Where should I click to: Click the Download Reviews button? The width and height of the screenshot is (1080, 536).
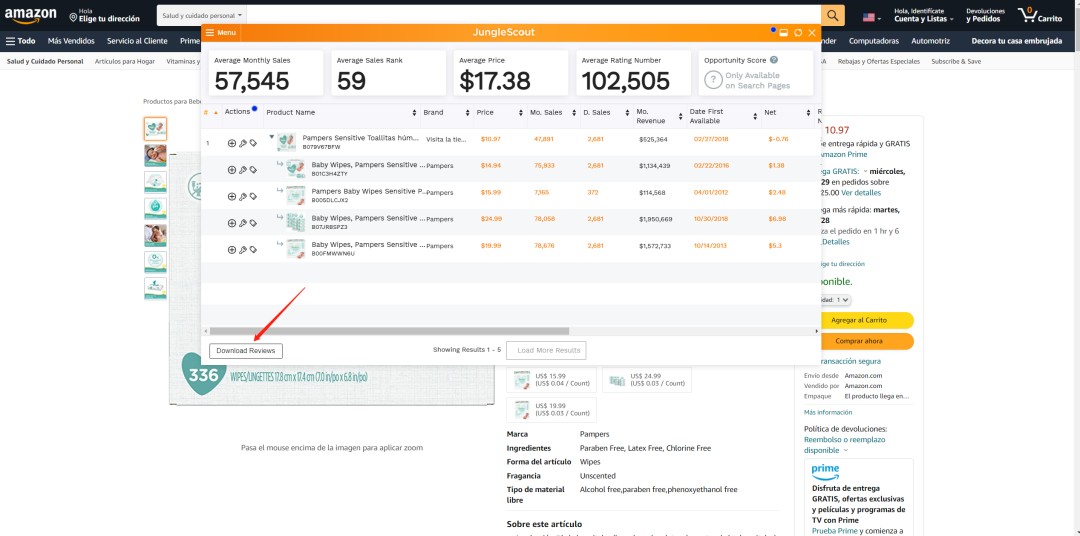click(x=246, y=351)
